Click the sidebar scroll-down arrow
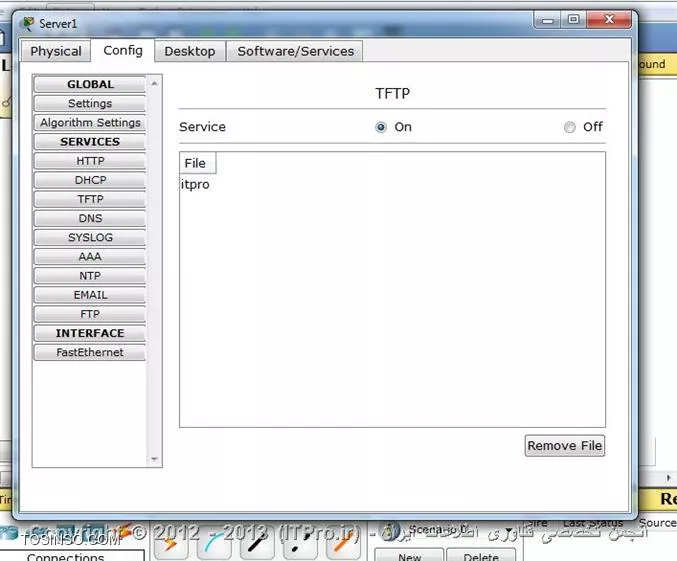This screenshot has height=561, width=677. tap(154, 459)
